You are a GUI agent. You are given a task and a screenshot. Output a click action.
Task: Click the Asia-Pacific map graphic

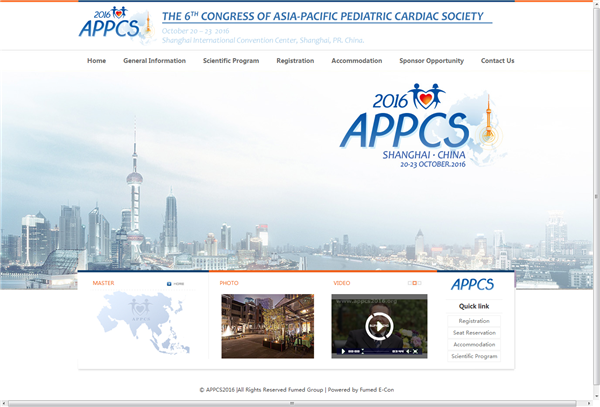pyautogui.click(x=140, y=325)
